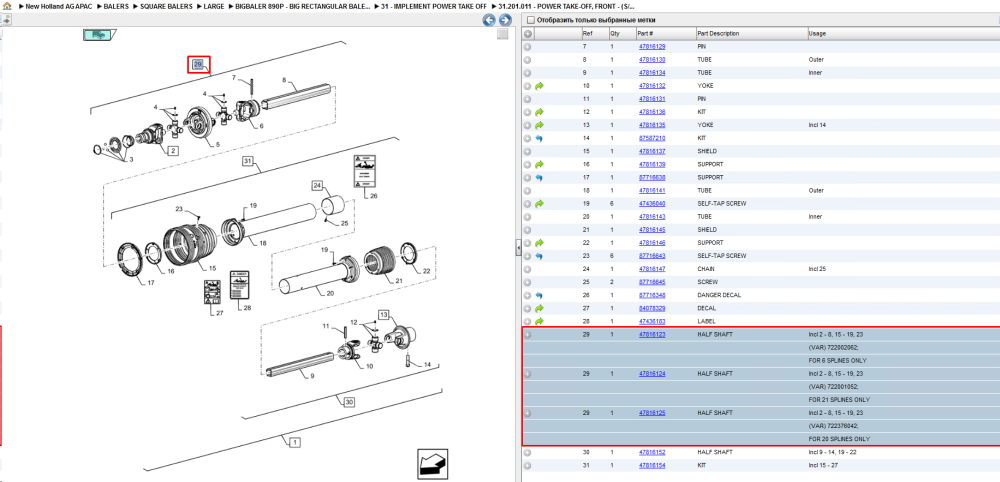Viewport: 1000px width, 482px height.
Task: Open part number link 87587210
Action: [652, 138]
